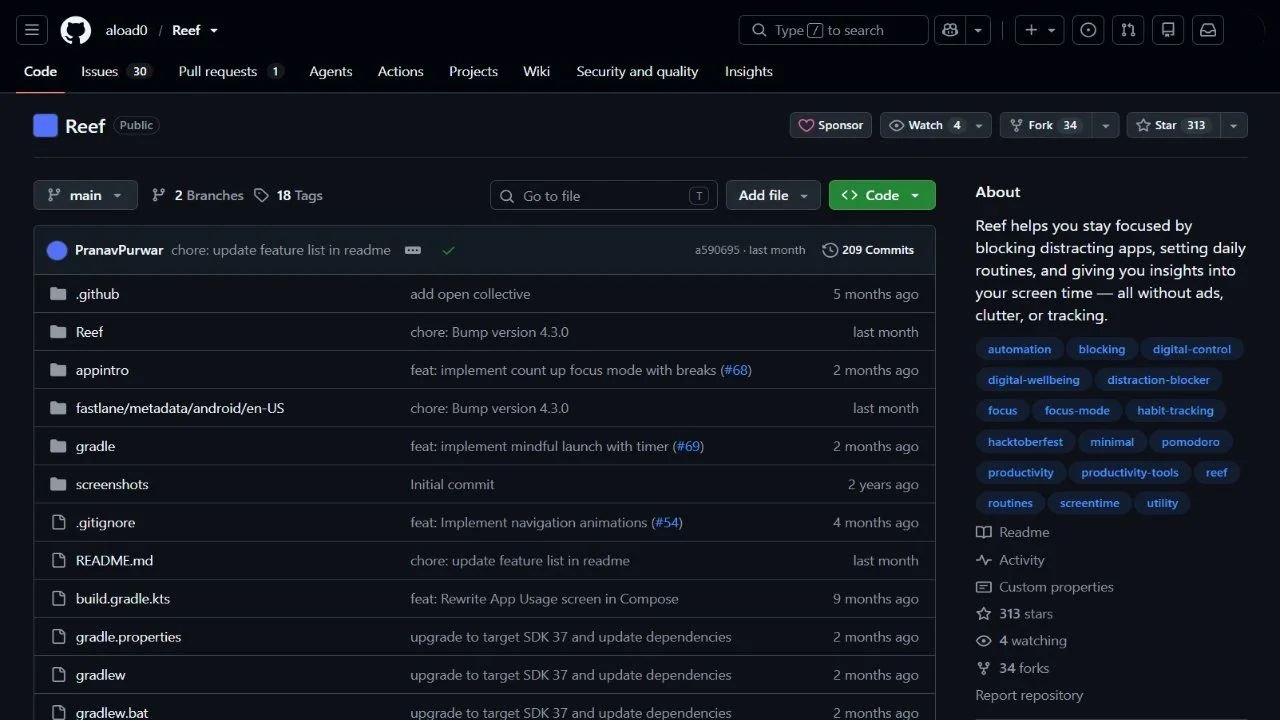The width and height of the screenshot is (1280, 720).
Task: Open the Agents tab
Action: point(331,71)
